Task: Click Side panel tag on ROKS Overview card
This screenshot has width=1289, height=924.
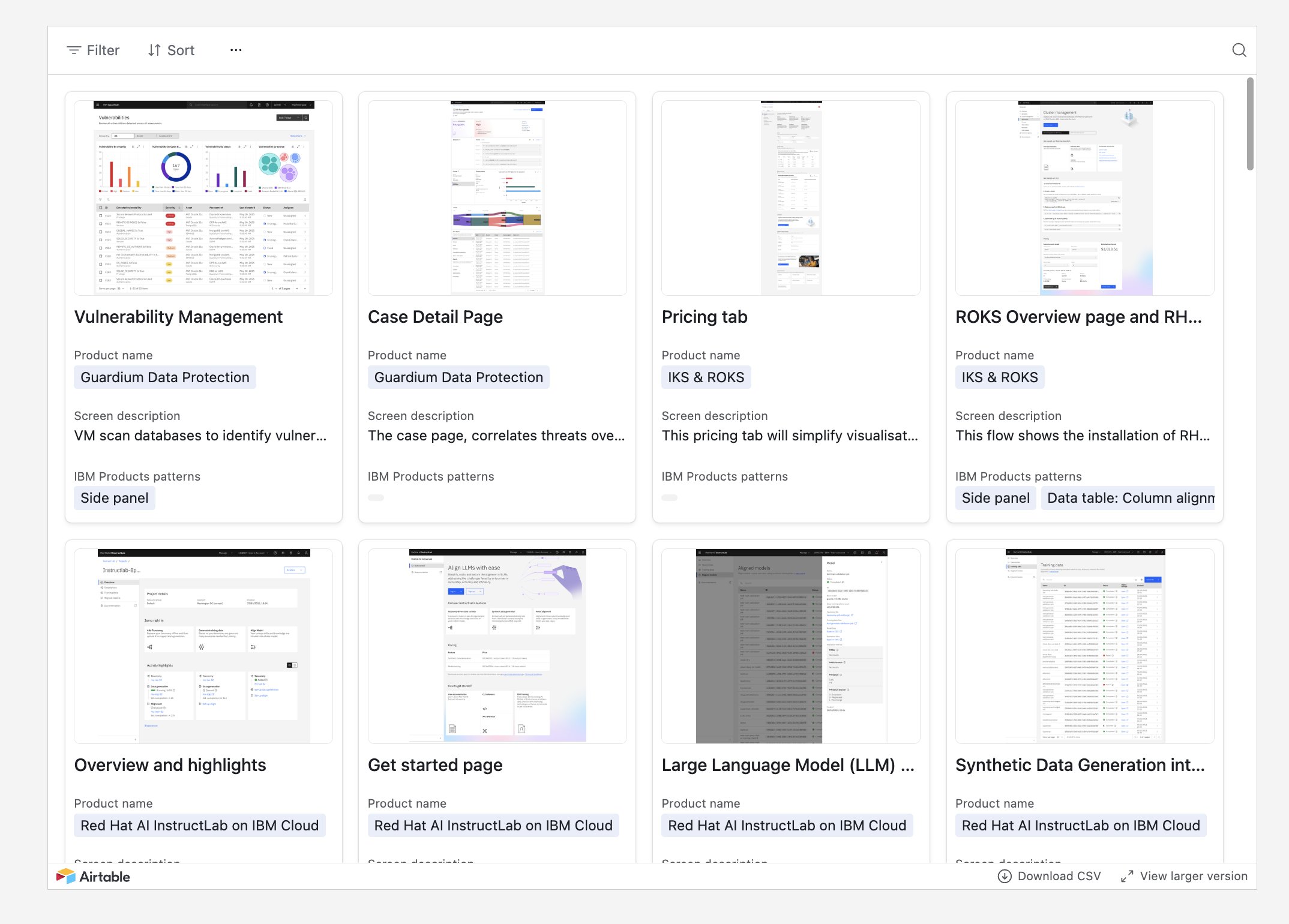Action: (x=996, y=498)
